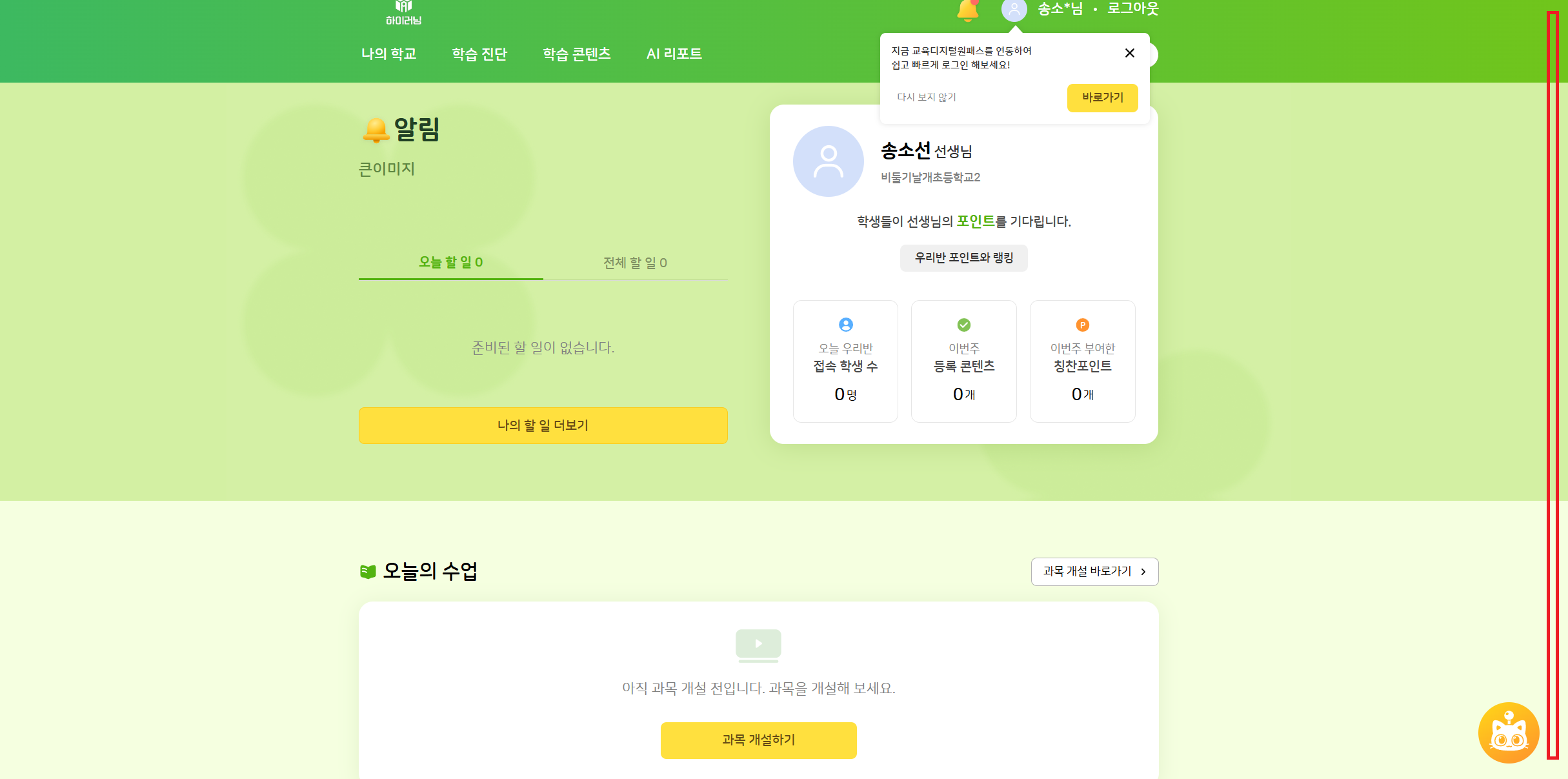Click the notification bell icon in header
Image resolution: width=1568 pixels, height=779 pixels.
click(x=967, y=10)
